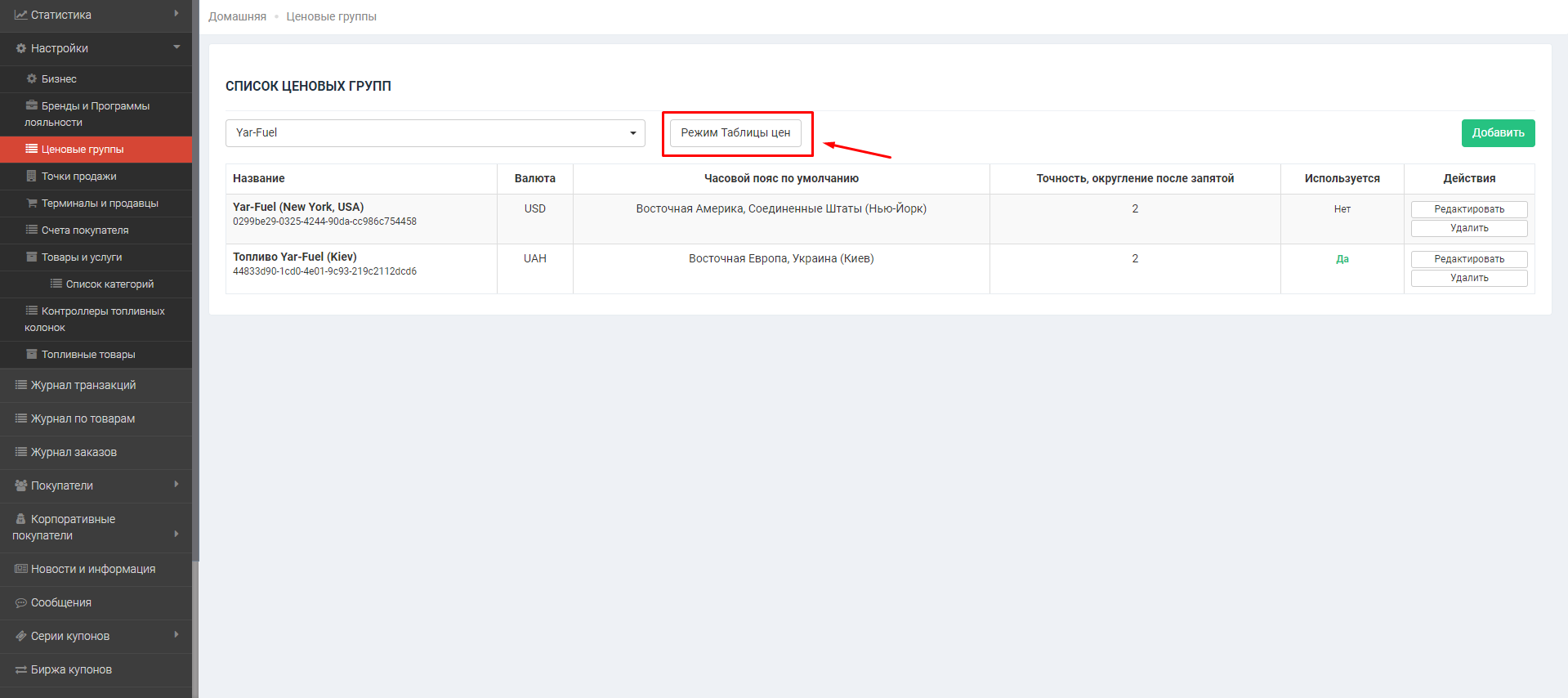1568x698 pixels.
Task: Open the Yar-Fuel business dropdown
Action: click(435, 133)
